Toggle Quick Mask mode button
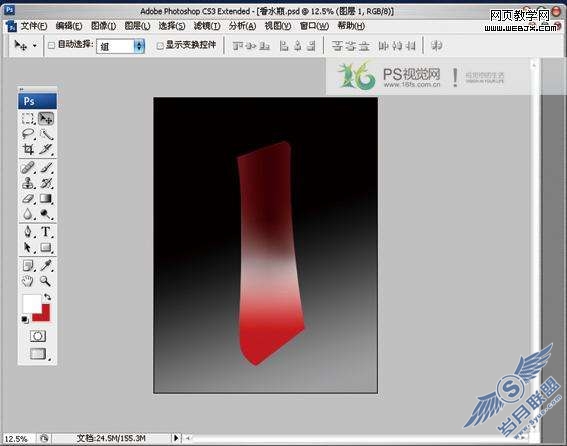567x446 pixels. [38, 336]
